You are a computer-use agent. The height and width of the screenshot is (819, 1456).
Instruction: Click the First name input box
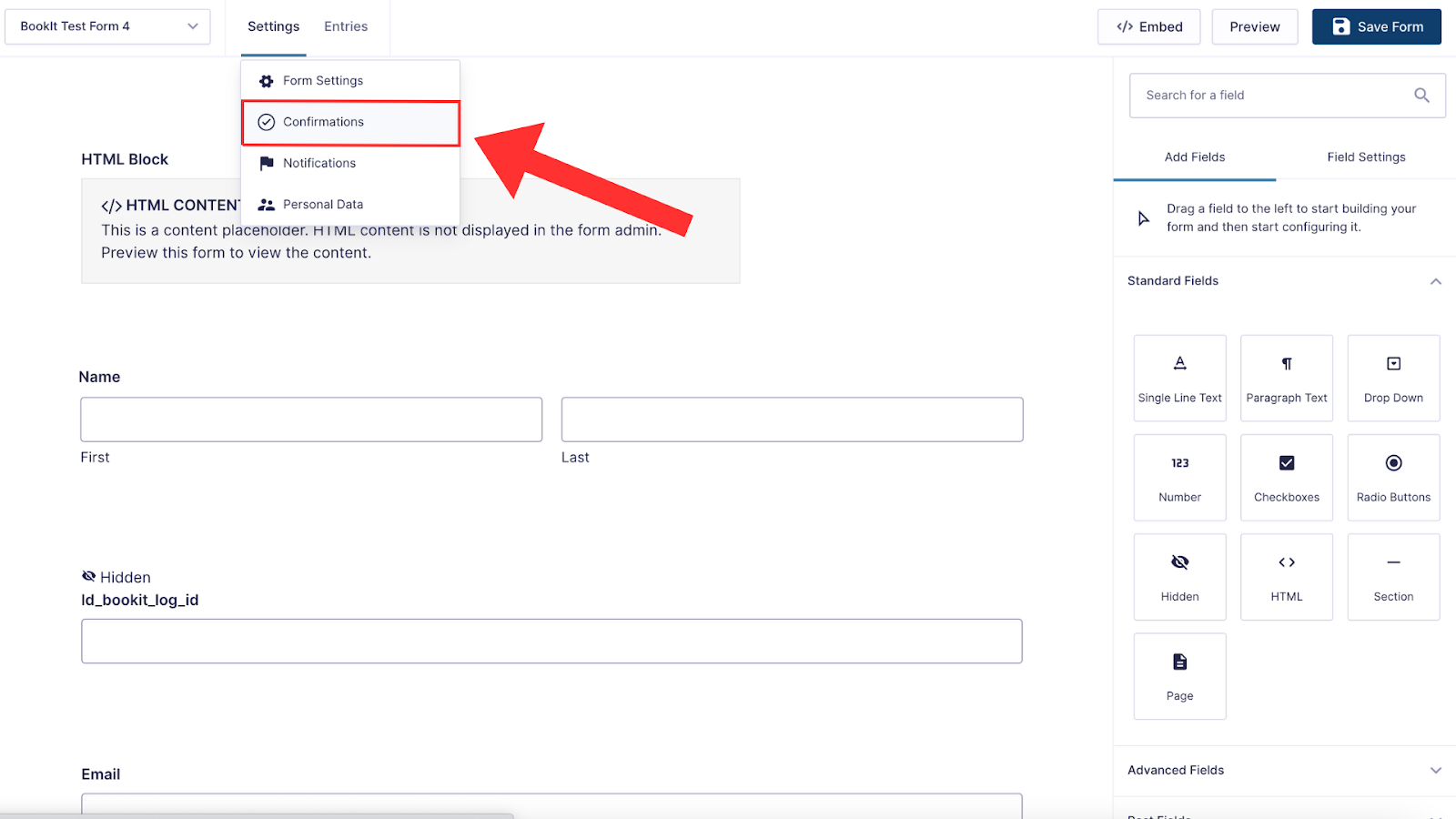click(311, 420)
